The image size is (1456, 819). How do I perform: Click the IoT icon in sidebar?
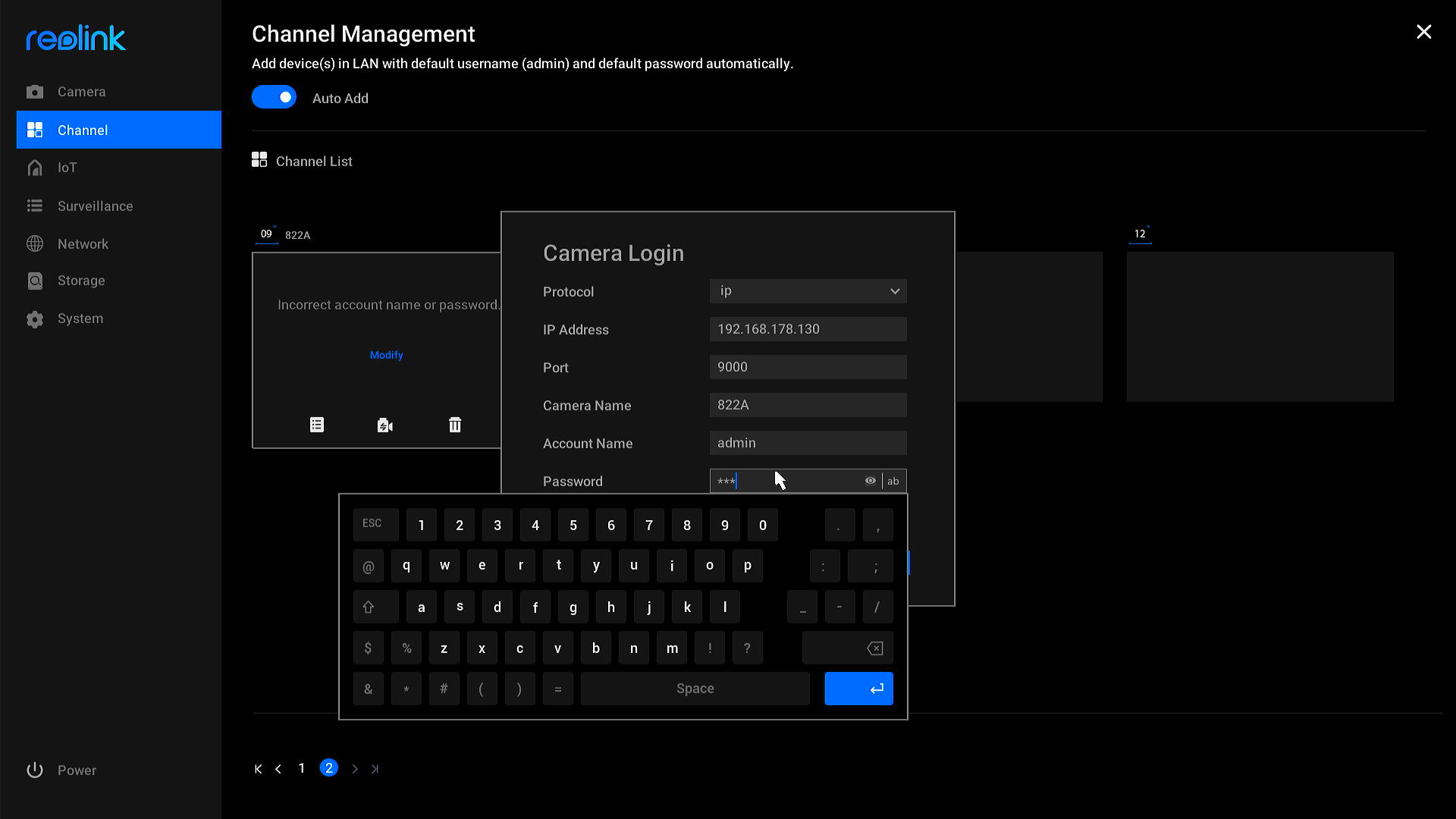pyautogui.click(x=35, y=167)
